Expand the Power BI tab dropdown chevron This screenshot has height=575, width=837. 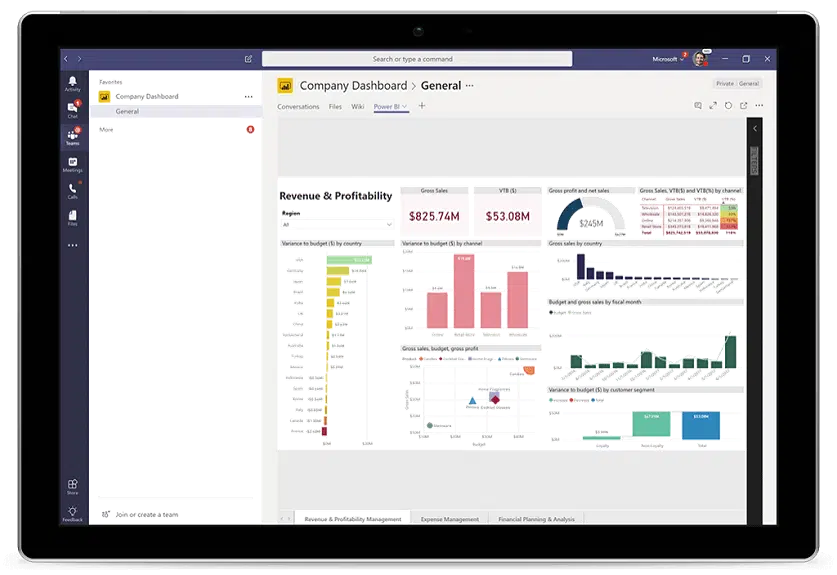pyautogui.click(x=404, y=106)
